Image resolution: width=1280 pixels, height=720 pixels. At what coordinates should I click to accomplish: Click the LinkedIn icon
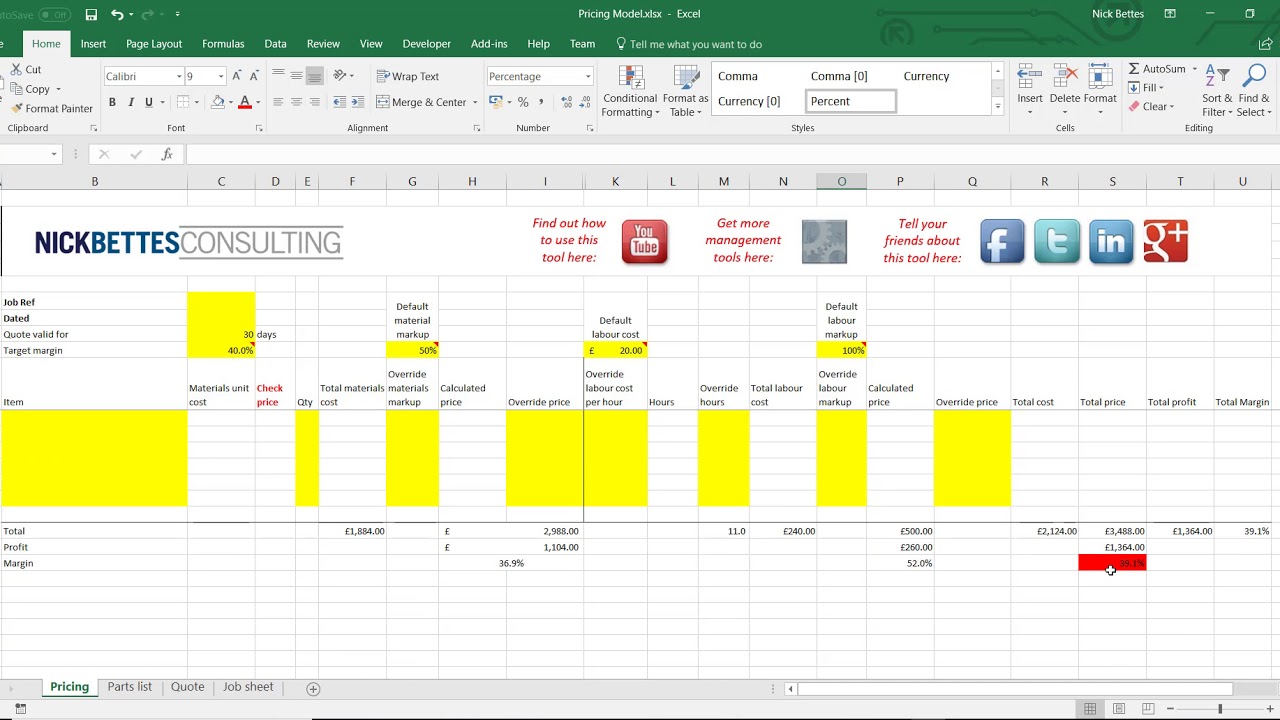point(1111,241)
